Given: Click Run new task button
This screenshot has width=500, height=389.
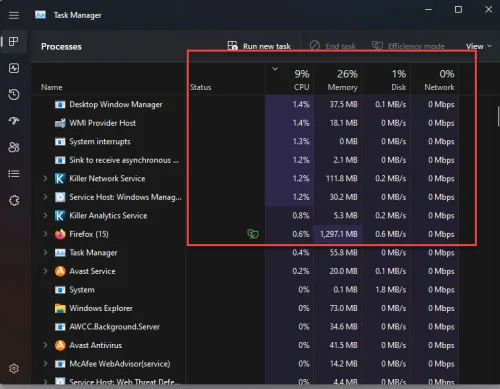Looking at the screenshot, I should (259, 46).
